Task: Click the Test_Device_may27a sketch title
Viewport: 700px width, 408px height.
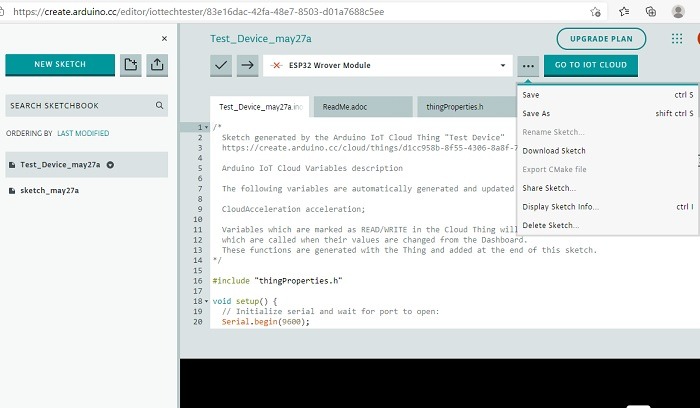Action: 261,39
